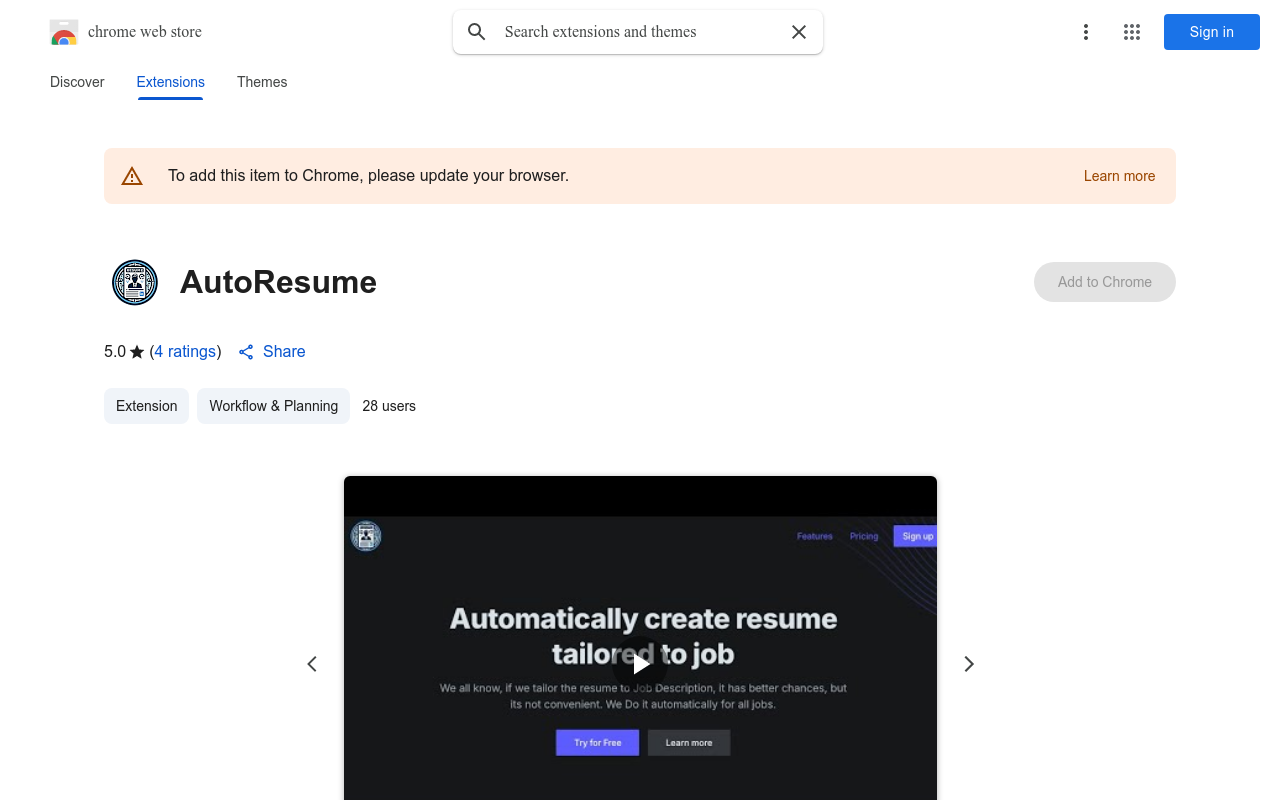The width and height of the screenshot is (1280, 800).
Task: Click Learn more in the video preview
Action: [689, 743]
